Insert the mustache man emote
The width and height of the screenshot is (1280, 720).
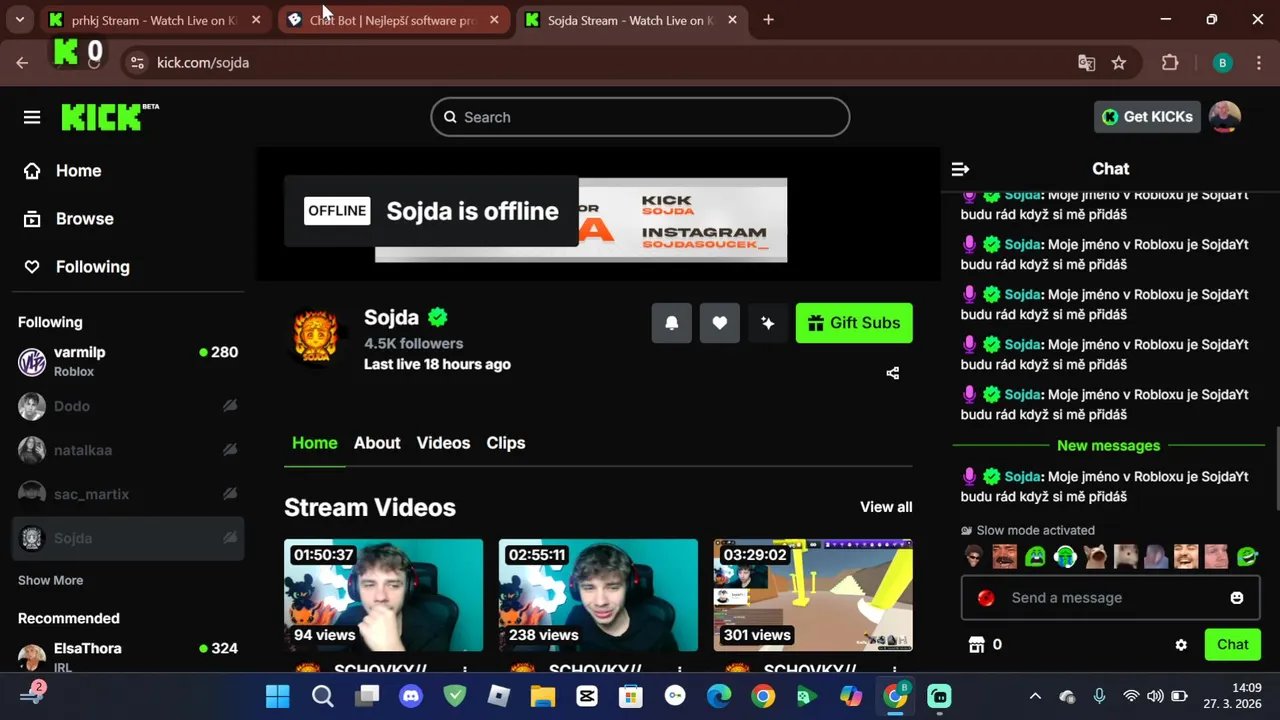tap(1004, 557)
